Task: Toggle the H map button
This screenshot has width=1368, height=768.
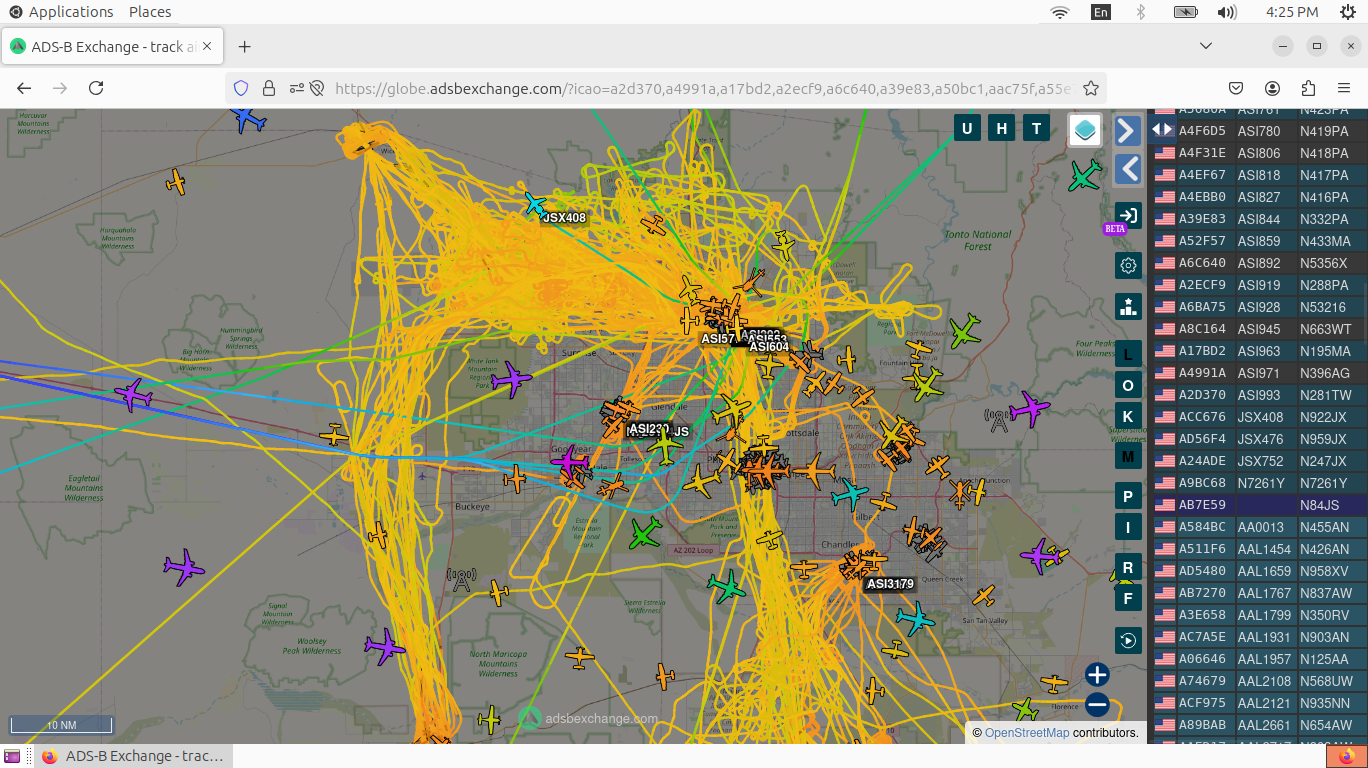Action: (x=1002, y=128)
